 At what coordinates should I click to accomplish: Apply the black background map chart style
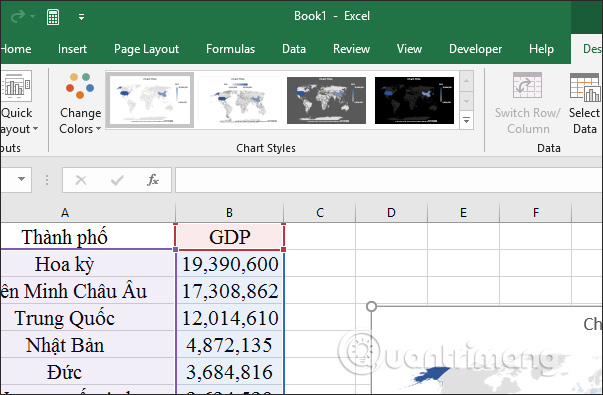pos(414,100)
